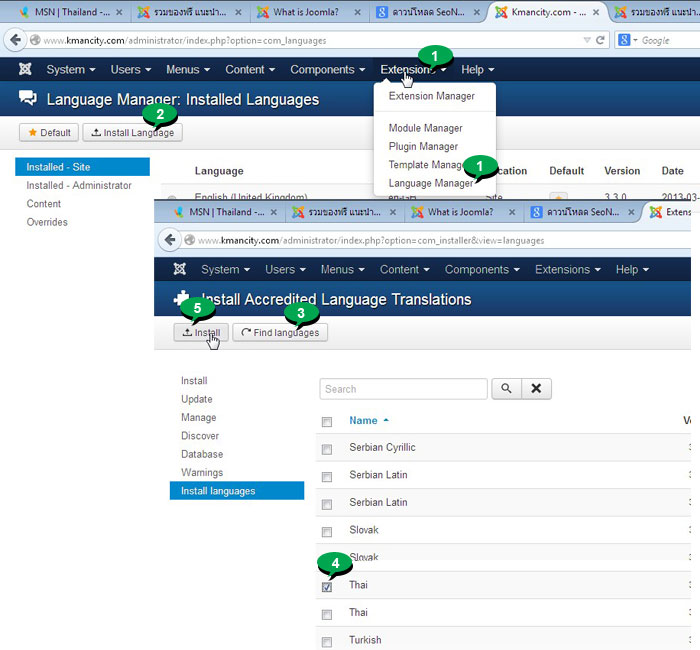The image size is (700, 650).
Task: Choose Extension Manager from Extensions menu
Action: coord(432,96)
